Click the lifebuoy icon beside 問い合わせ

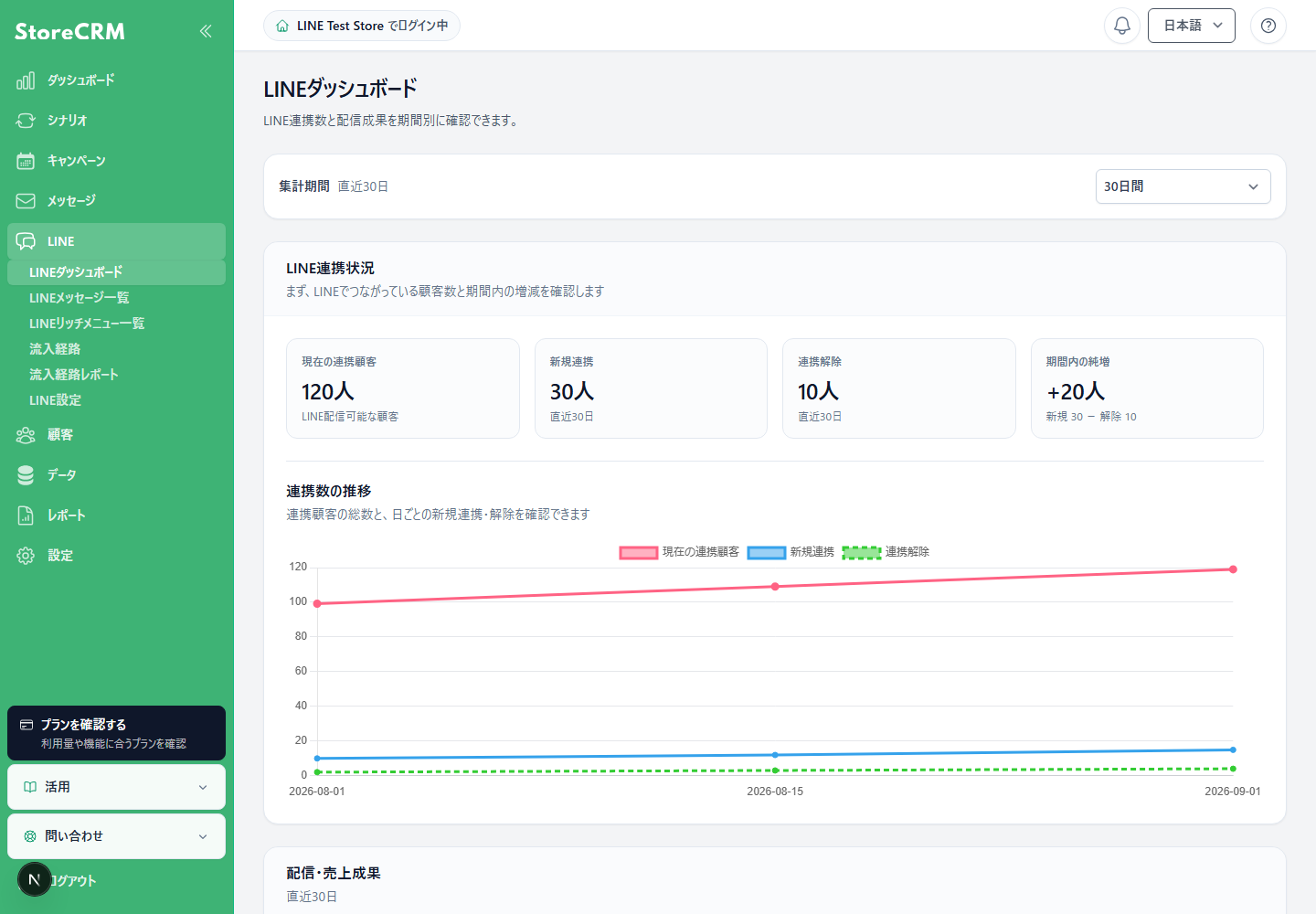[x=30, y=836]
